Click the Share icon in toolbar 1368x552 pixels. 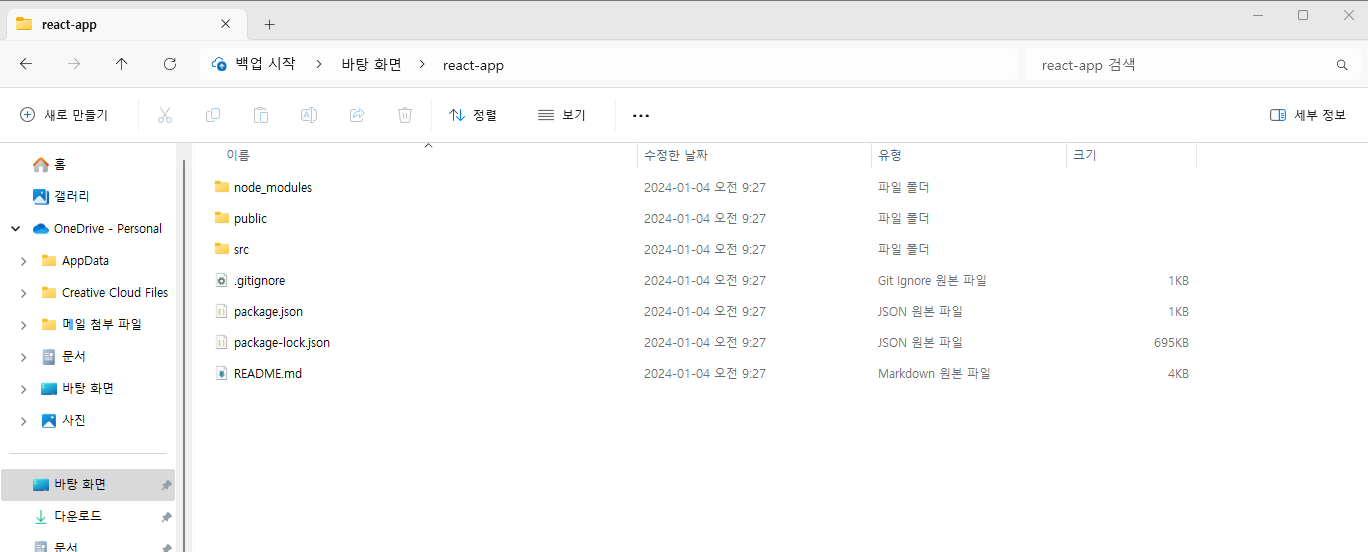[x=357, y=115]
